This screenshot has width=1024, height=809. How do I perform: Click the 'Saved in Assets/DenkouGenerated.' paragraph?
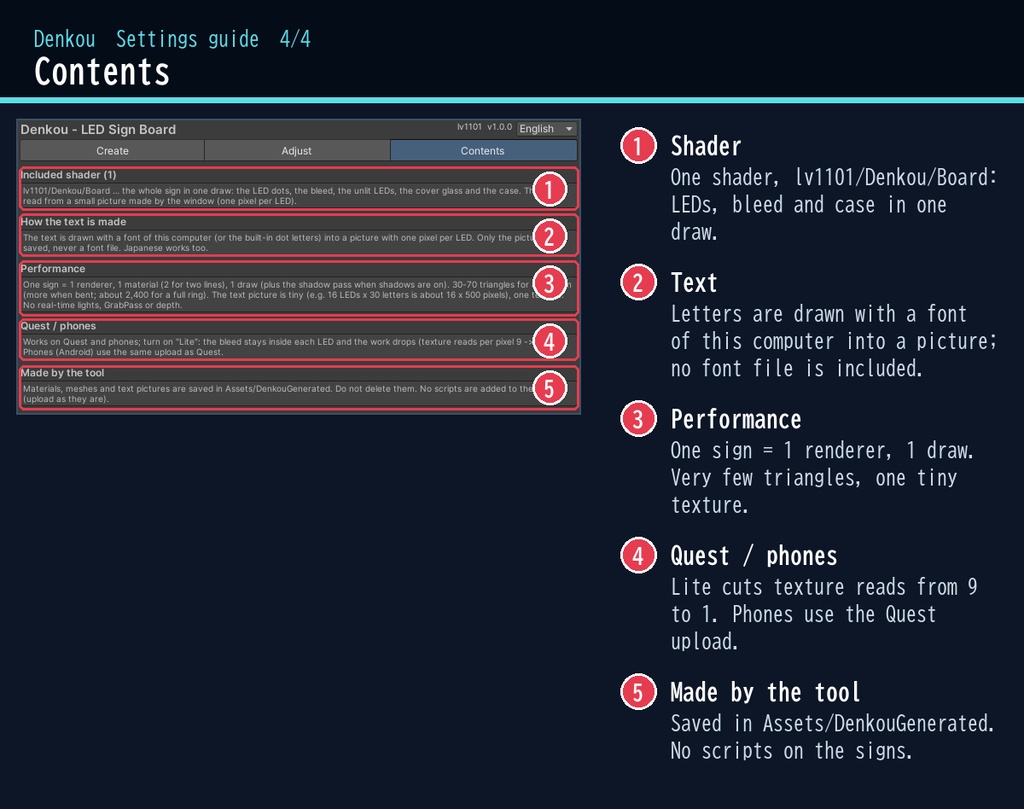833,737
